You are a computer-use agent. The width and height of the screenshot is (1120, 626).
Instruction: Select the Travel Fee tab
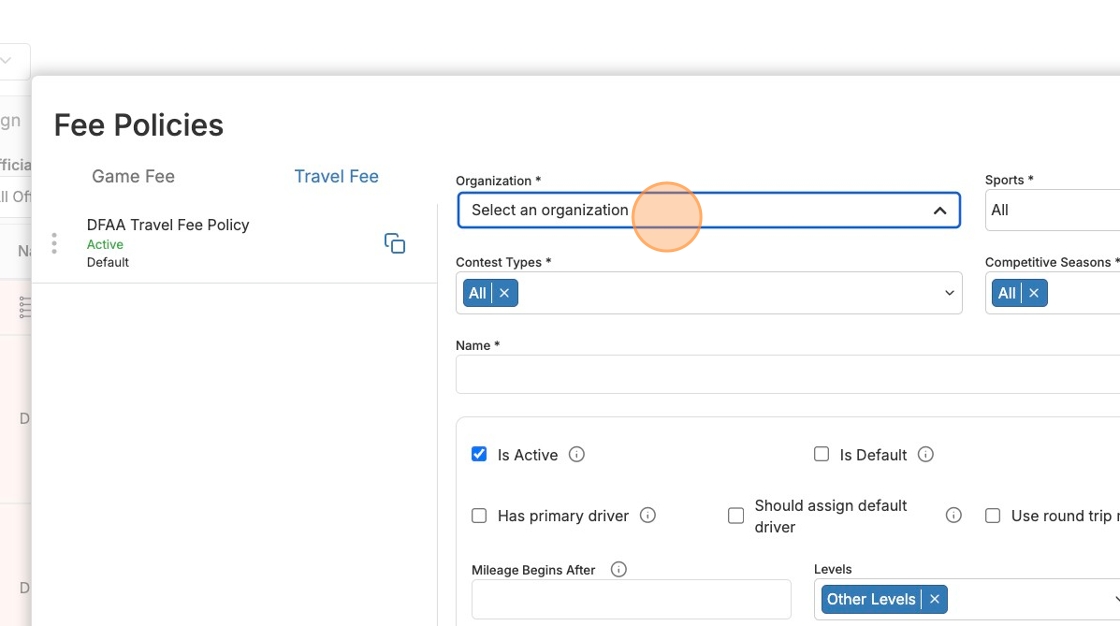(336, 176)
